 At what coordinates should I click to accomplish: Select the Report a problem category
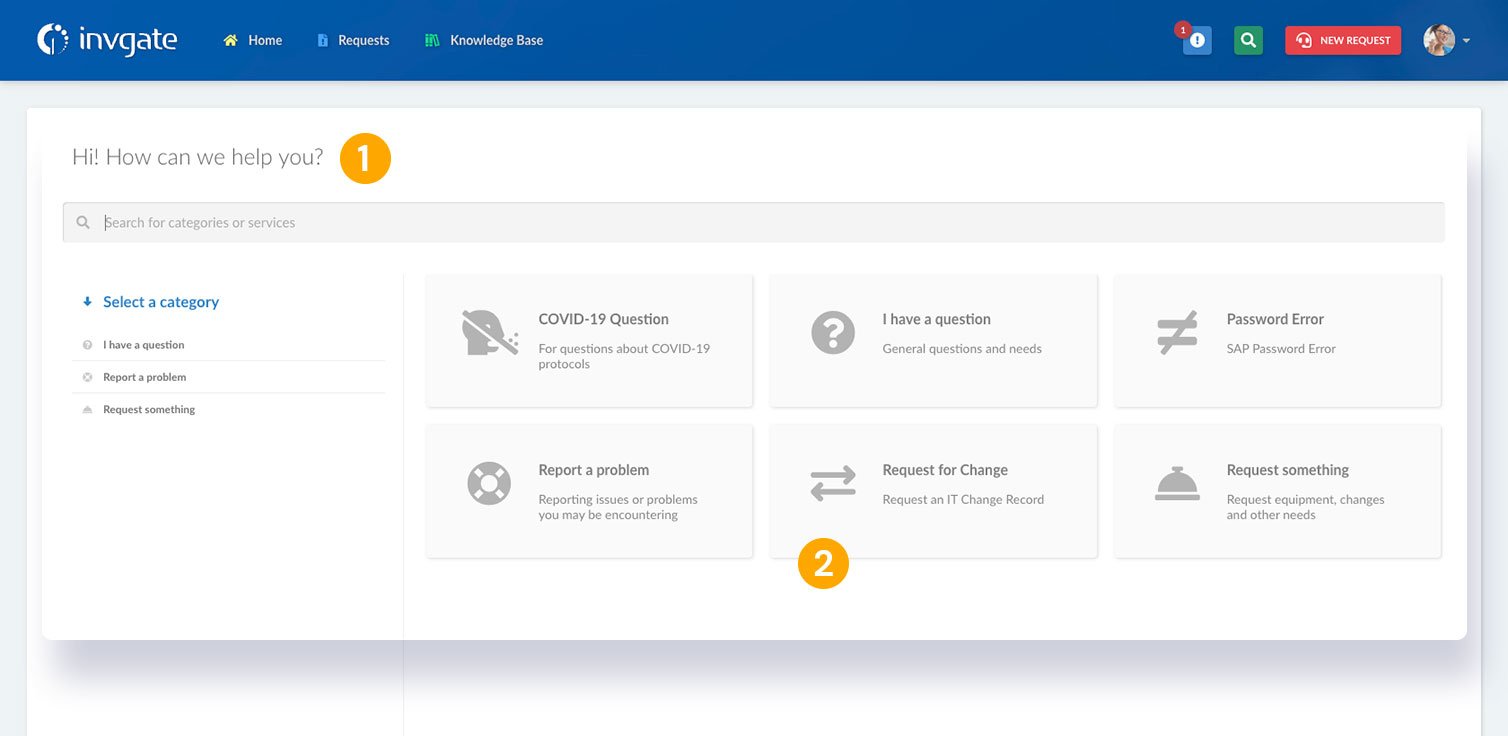tap(144, 377)
